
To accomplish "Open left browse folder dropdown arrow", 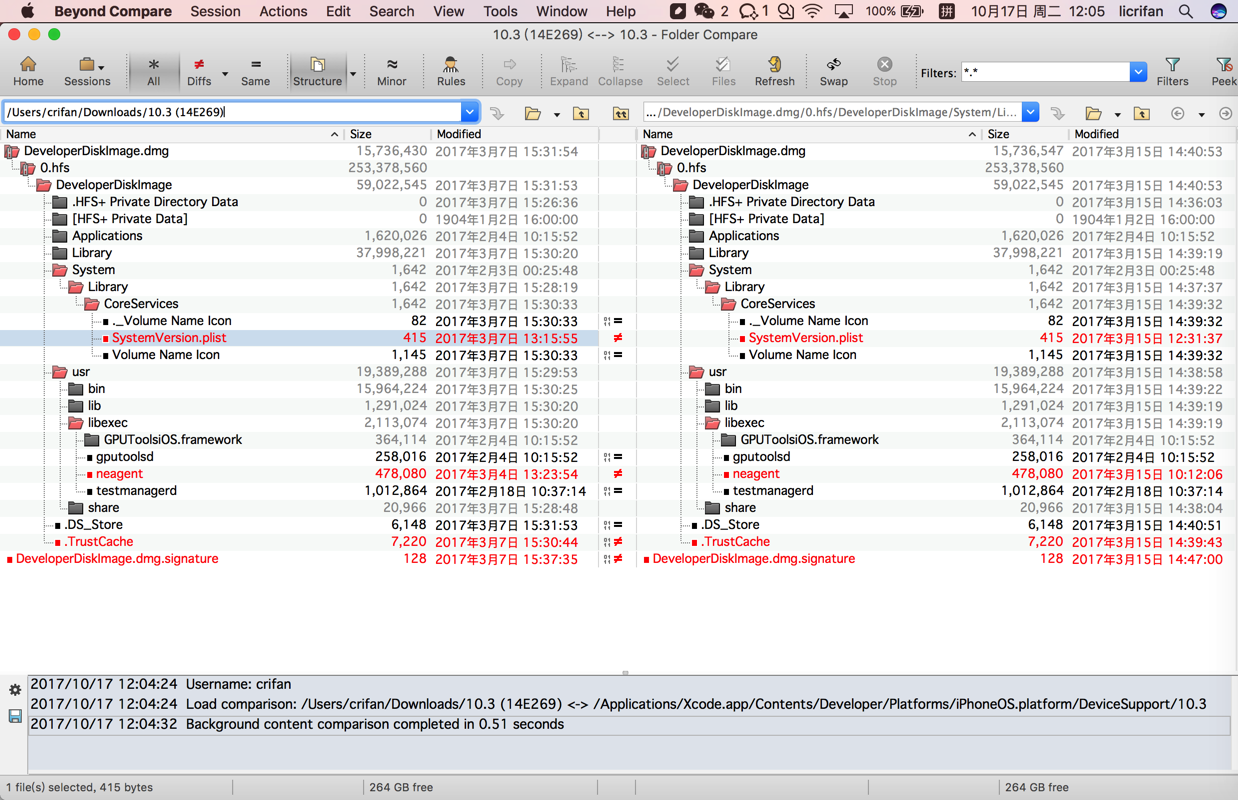I will (557, 114).
